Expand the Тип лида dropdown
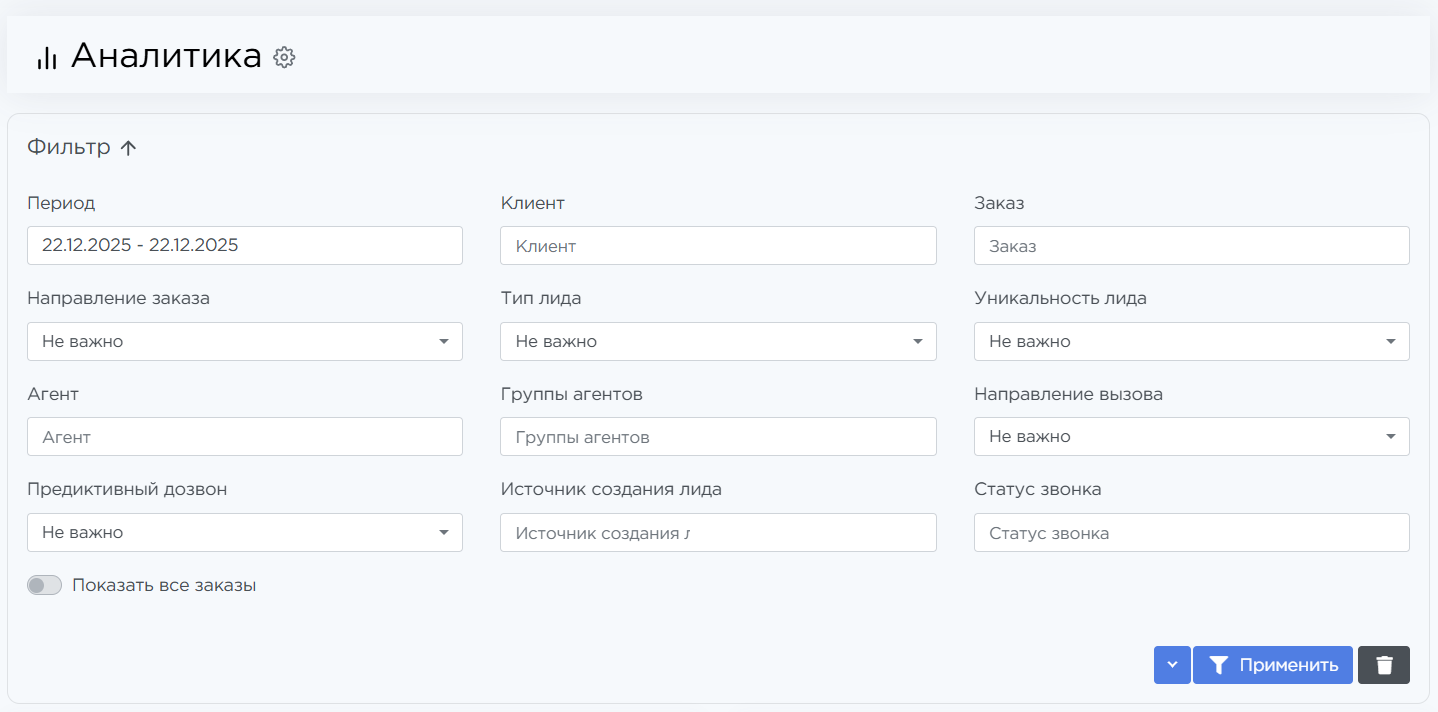1438x712 pixels. pyautogui.click(x=718, y=341)
